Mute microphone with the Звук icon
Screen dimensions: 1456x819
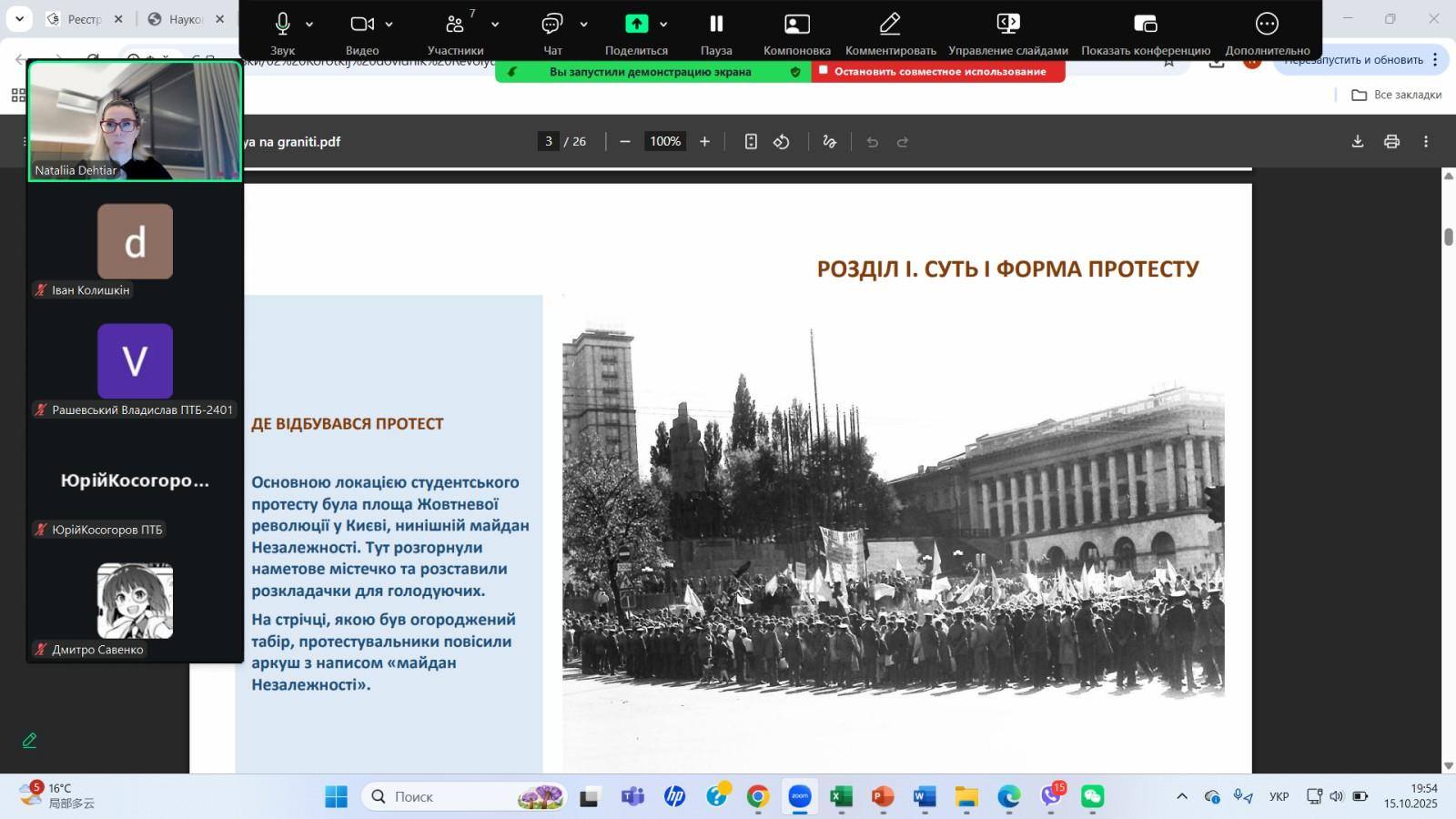click(282, 25)
